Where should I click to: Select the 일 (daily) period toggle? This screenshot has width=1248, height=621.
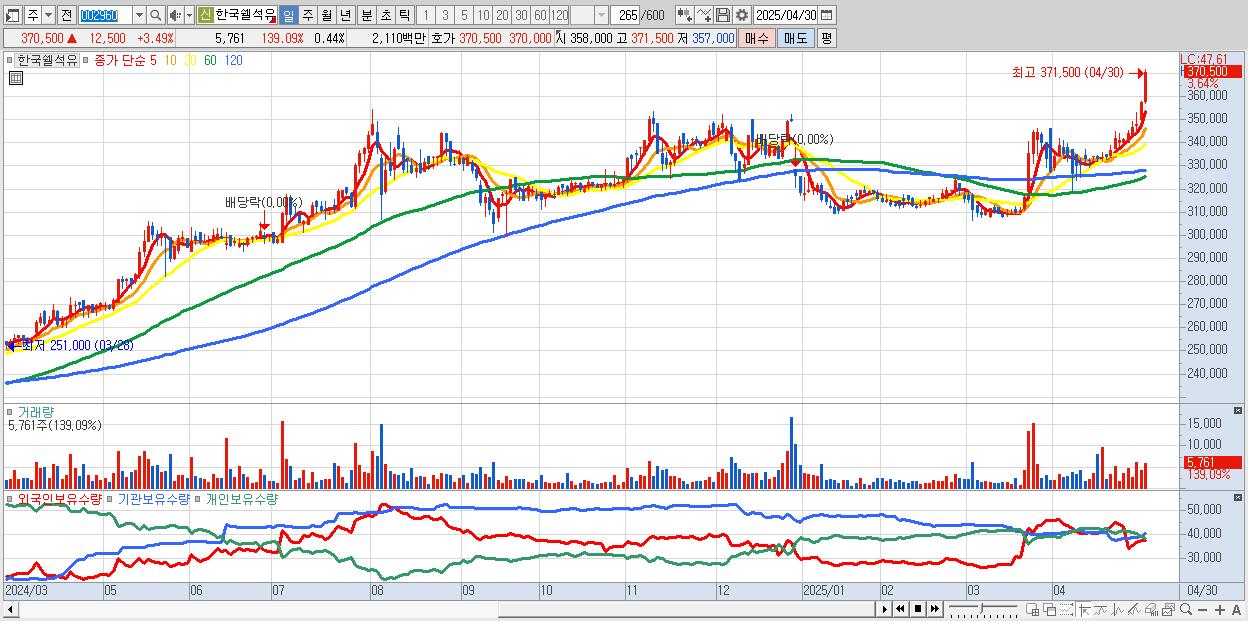click(x=288, y=15)
